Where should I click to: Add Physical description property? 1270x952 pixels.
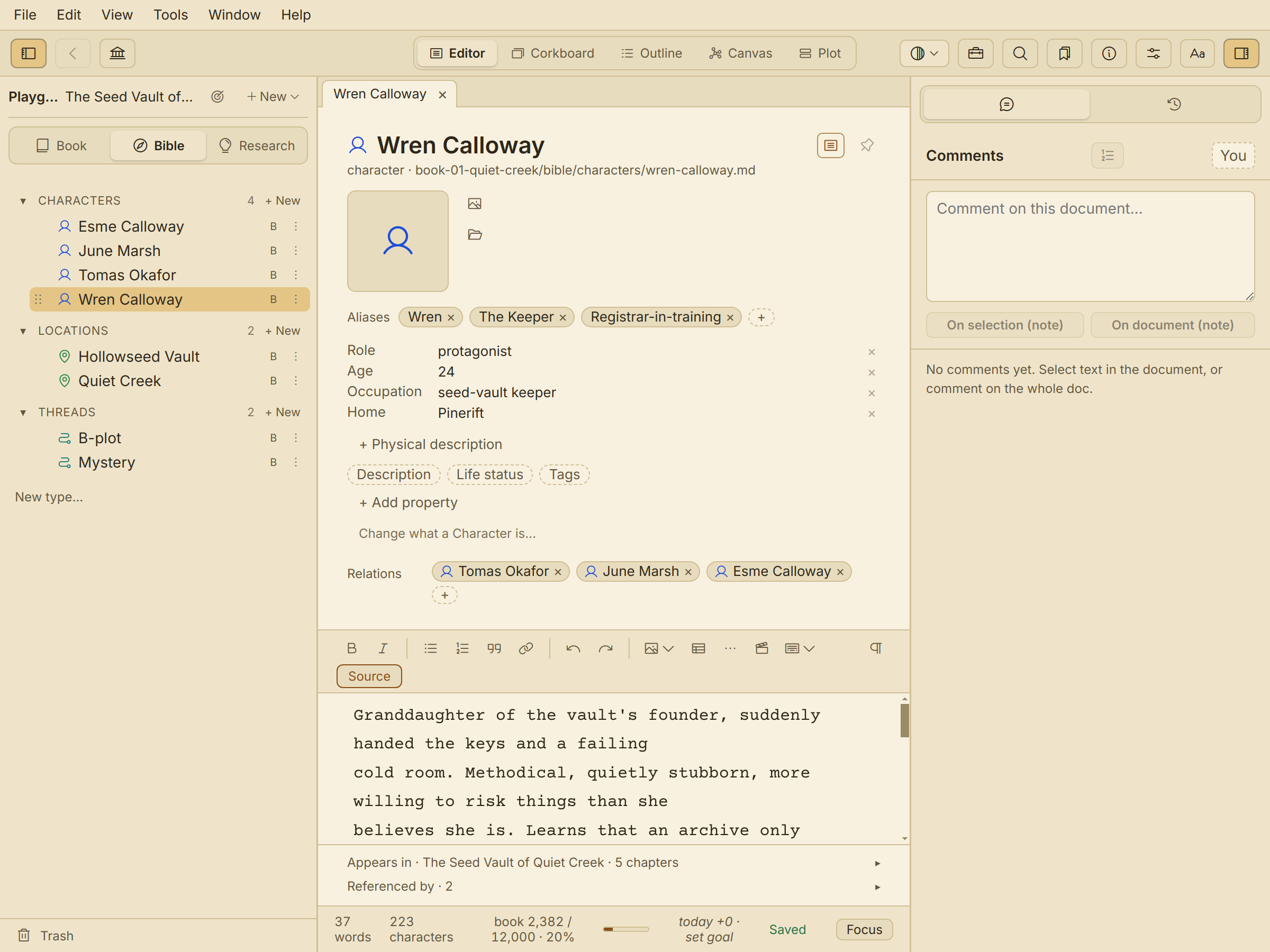(431, 444)
